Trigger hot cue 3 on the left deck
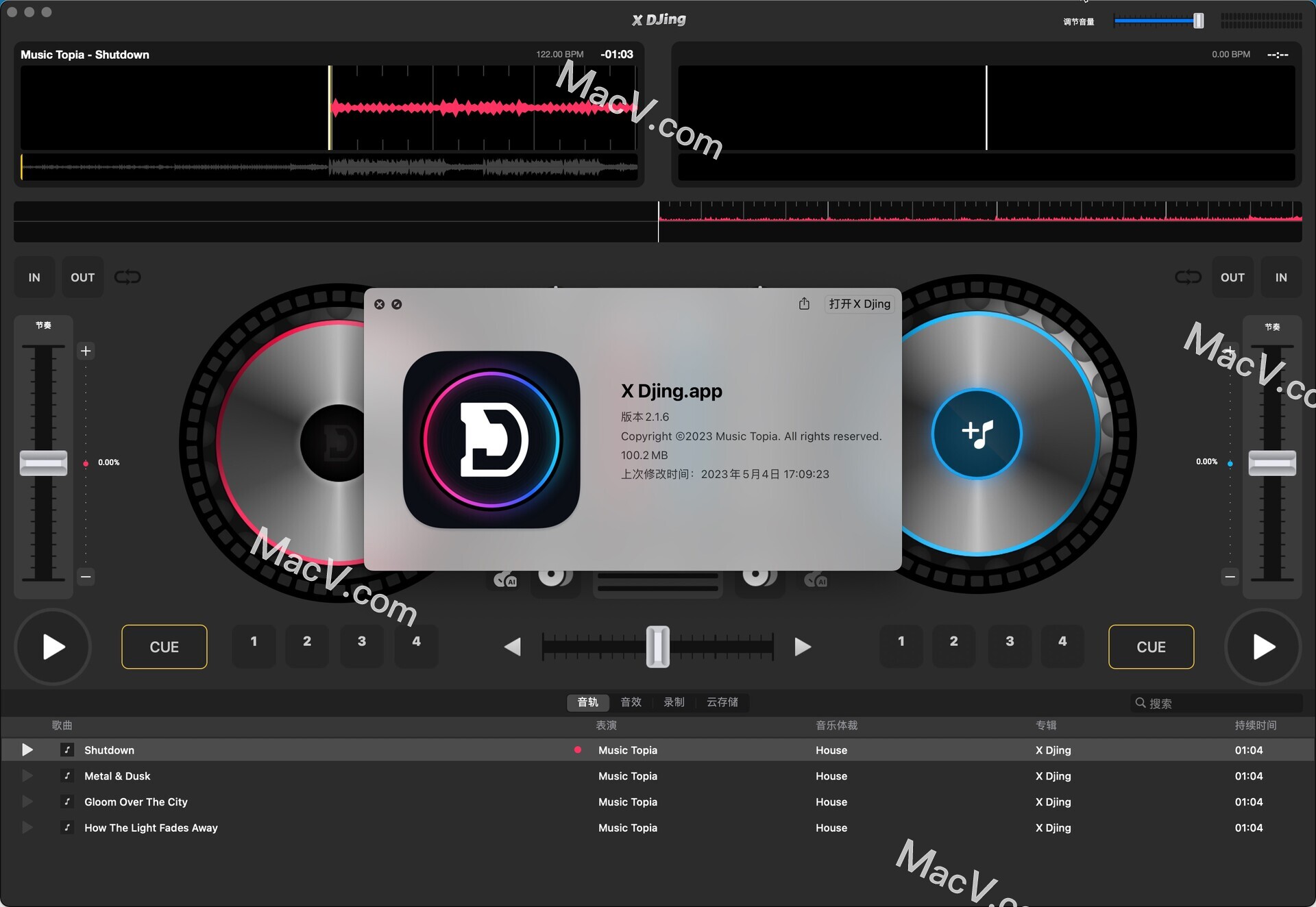This screenshot has width=1316, height=907. pos(362,645)
